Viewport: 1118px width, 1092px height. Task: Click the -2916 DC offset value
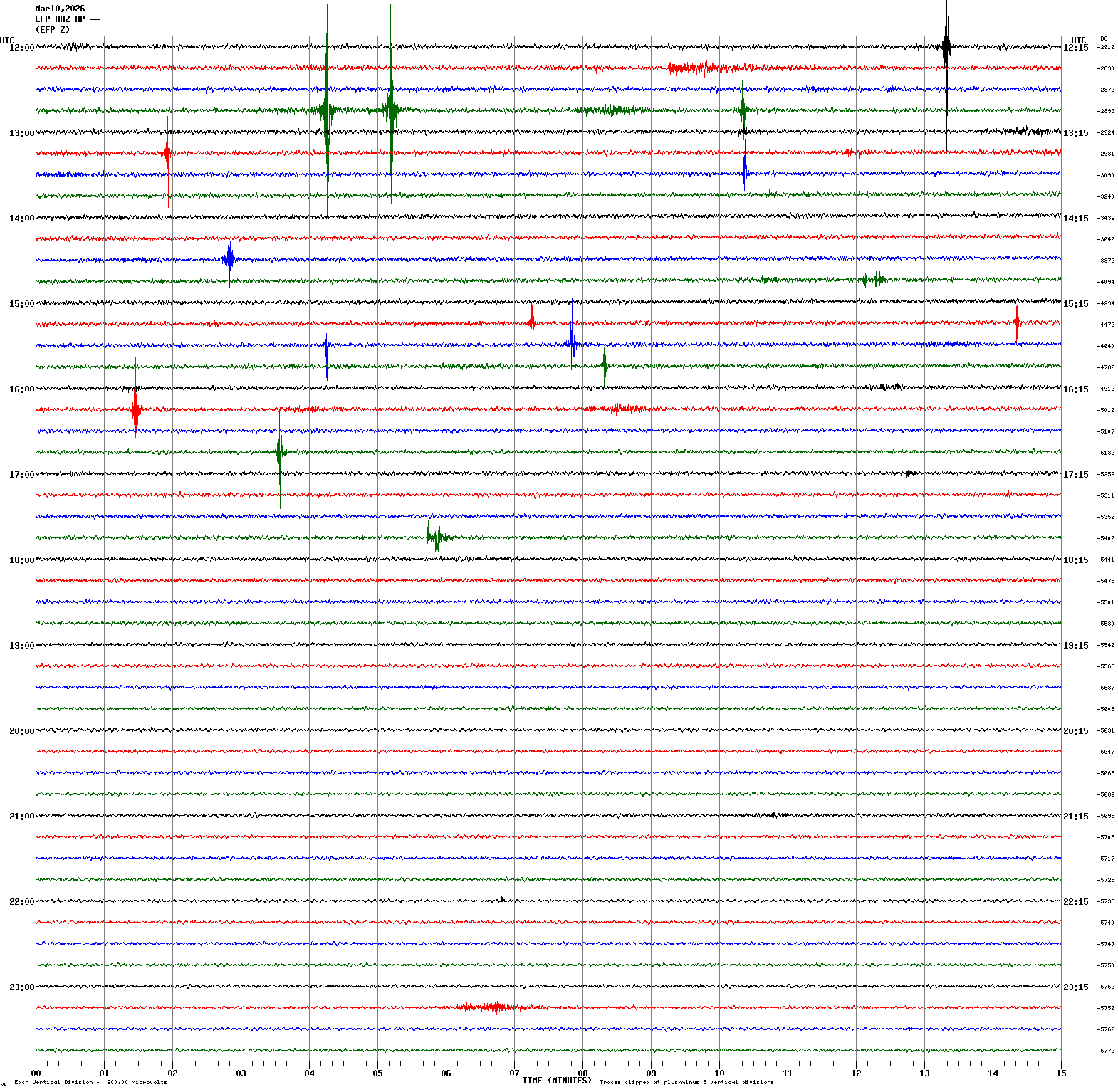tap(1106, 47)
